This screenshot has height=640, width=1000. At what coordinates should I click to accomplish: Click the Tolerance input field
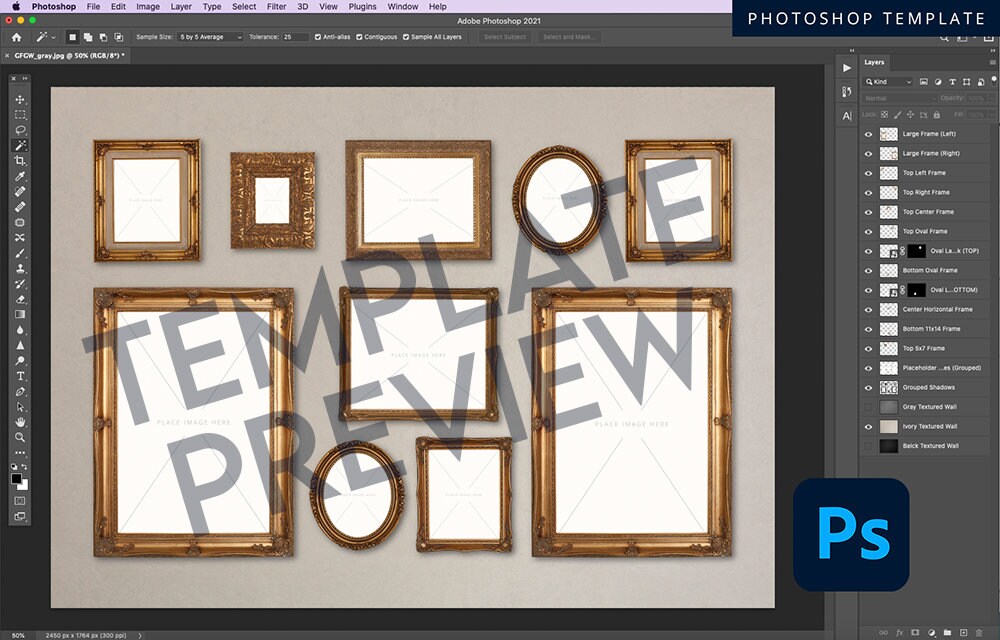pyautogui.click(x=296, y=37)
